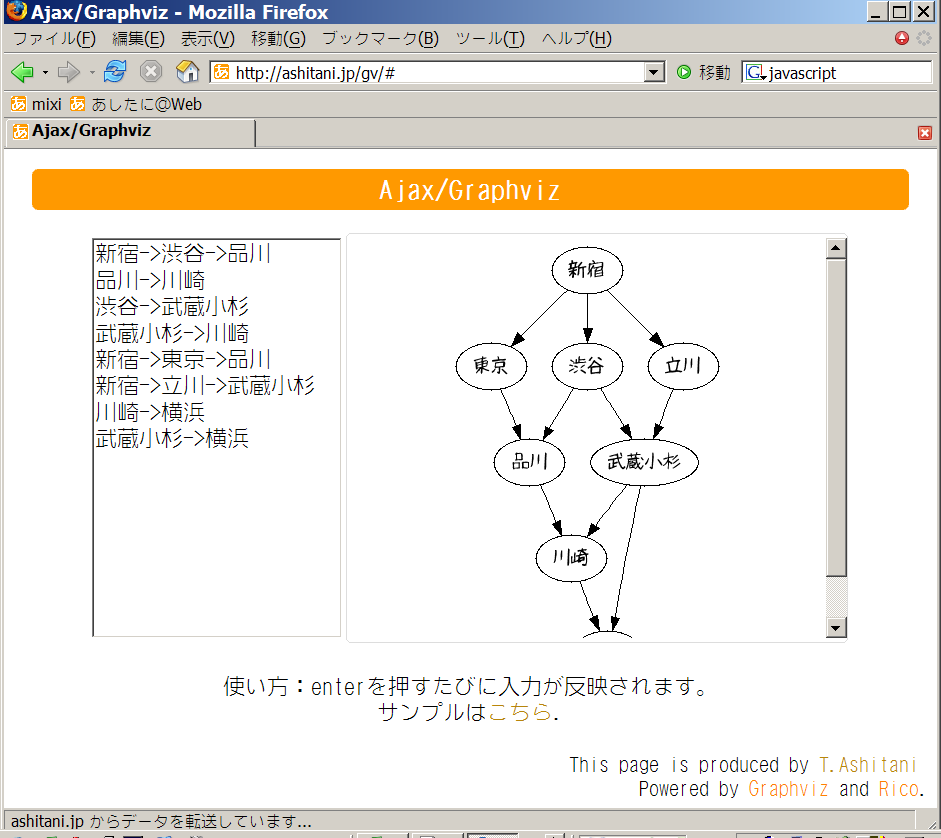Maximize the Firefox window
941x838 pixels.
click(x=899, y=11)
